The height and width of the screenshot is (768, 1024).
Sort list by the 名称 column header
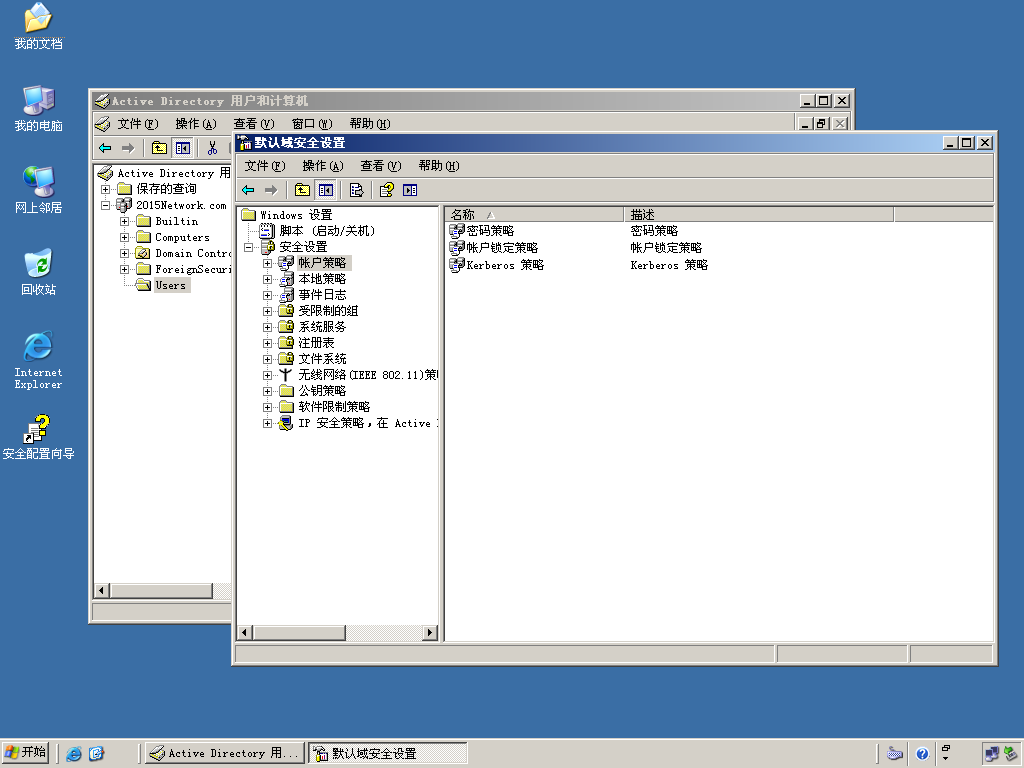534,215
